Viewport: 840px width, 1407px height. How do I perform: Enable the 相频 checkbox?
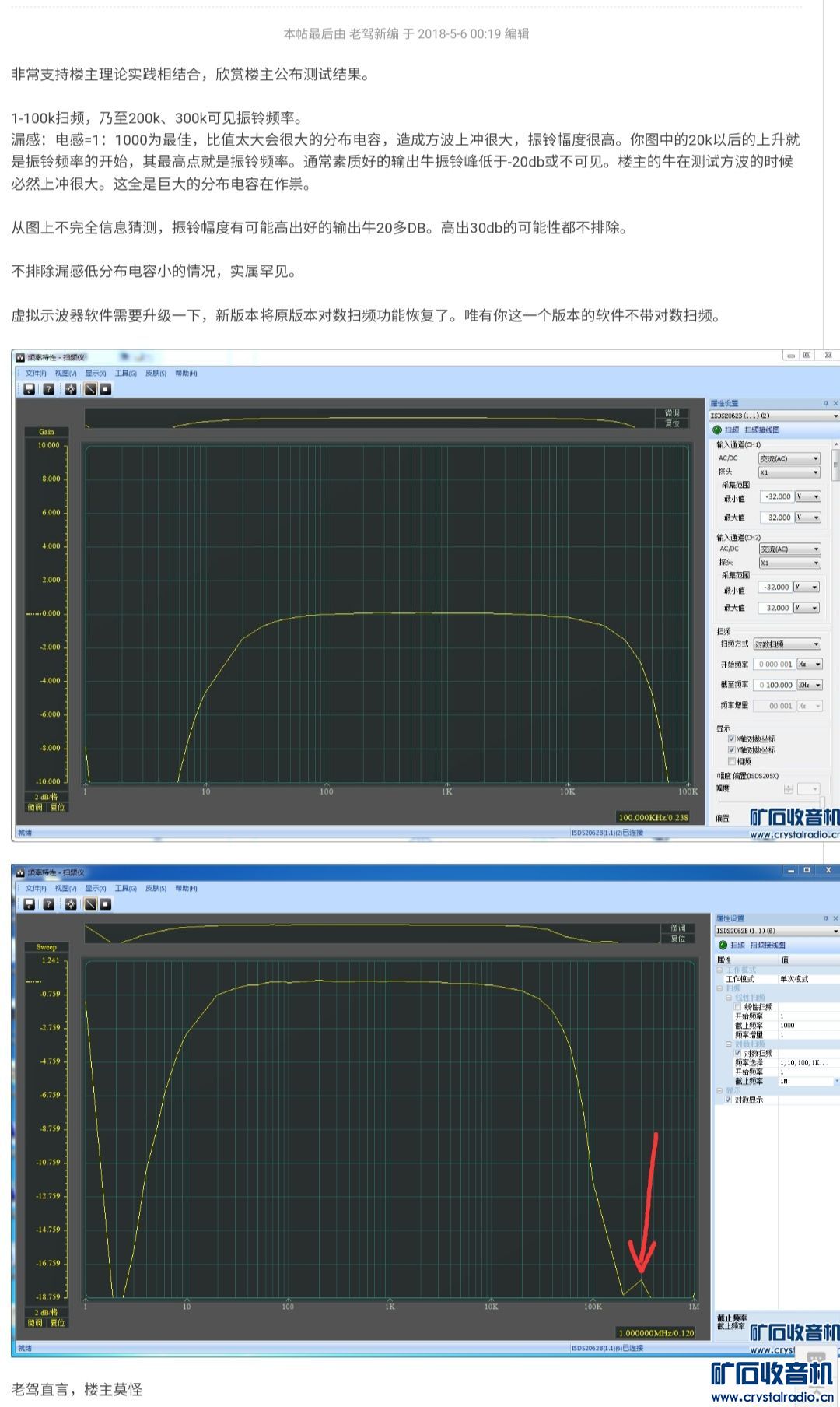[732, 761]
